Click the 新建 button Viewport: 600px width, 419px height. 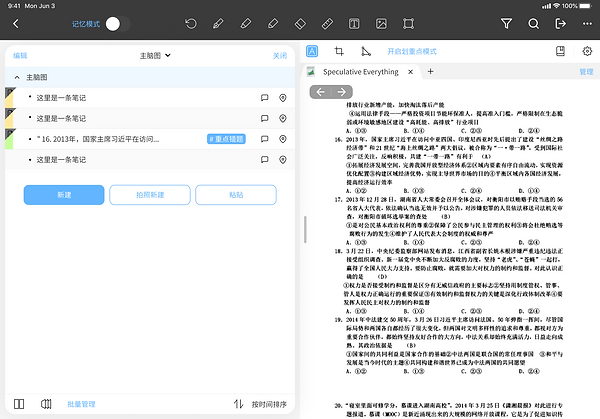pyautogui.click(x=64, y=195)
